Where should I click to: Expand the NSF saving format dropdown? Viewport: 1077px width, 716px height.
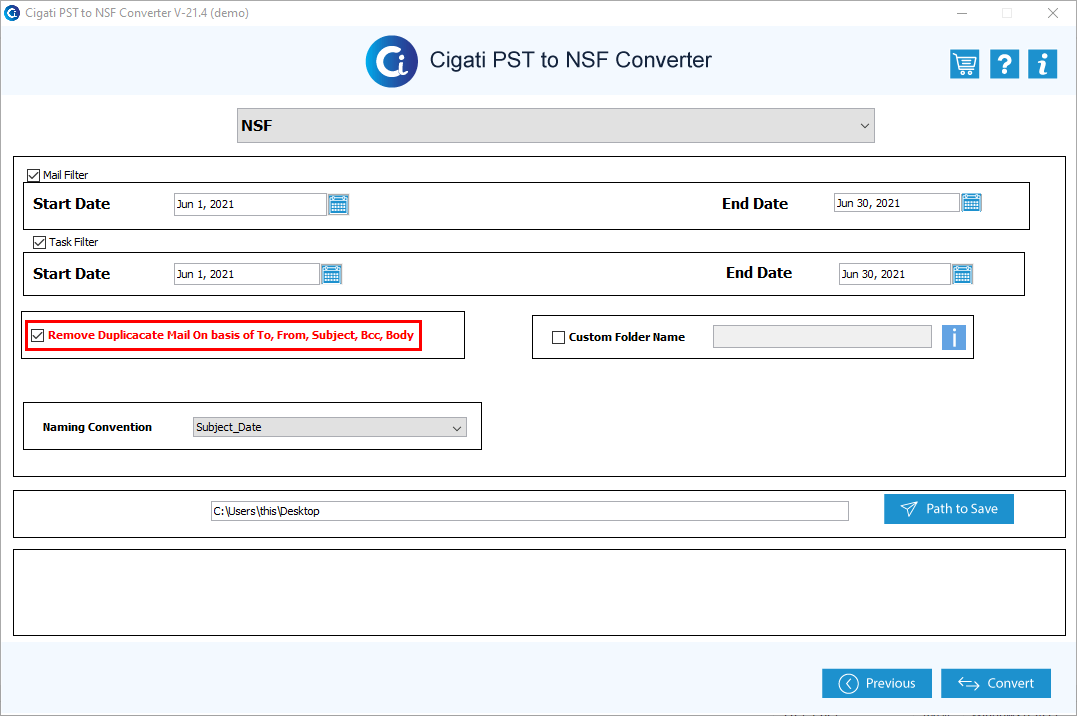[556, 126]
